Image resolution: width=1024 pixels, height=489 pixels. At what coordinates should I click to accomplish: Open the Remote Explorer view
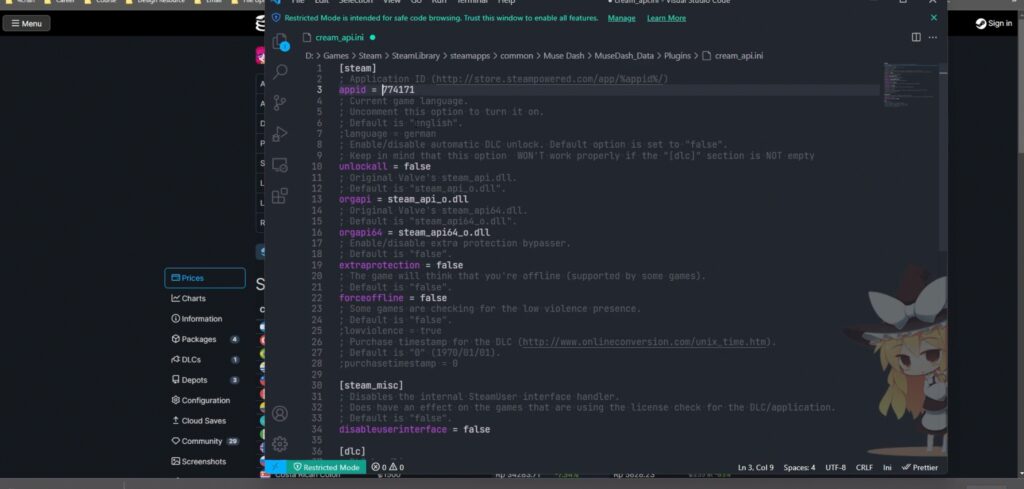click(x=280, y=165)
